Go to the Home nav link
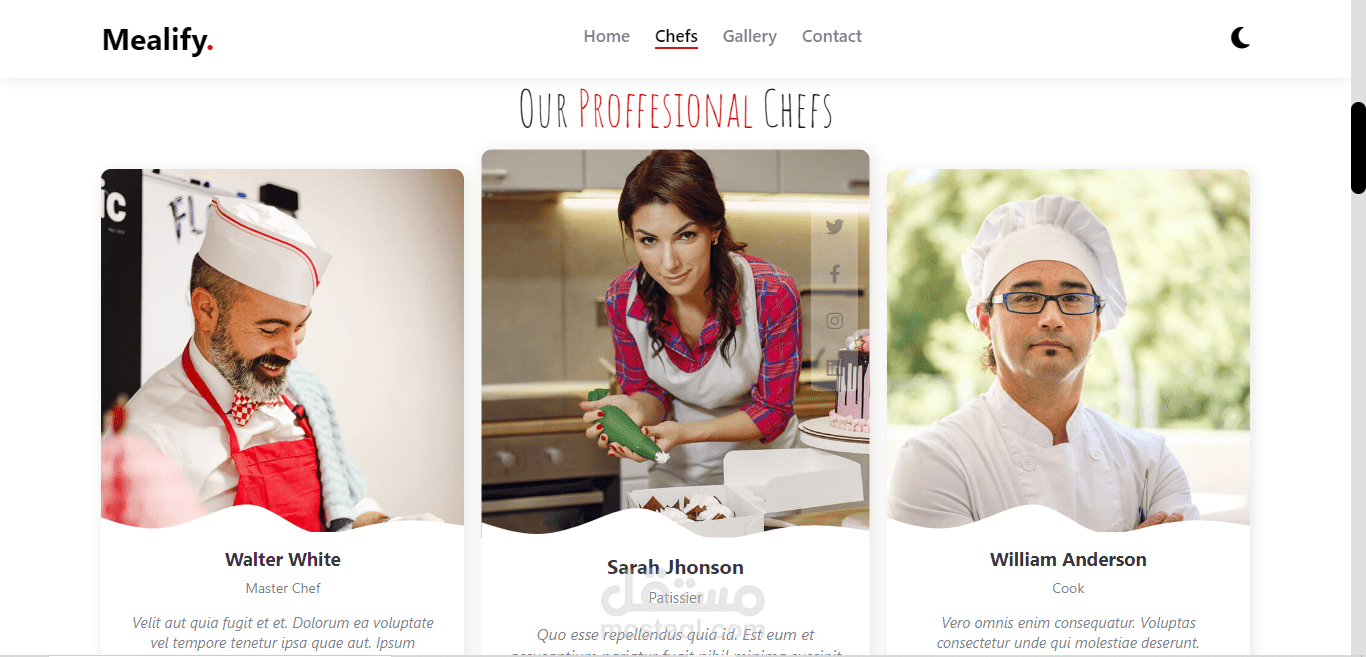This screenshot has height=657, width=1366. tap(607, 36)
